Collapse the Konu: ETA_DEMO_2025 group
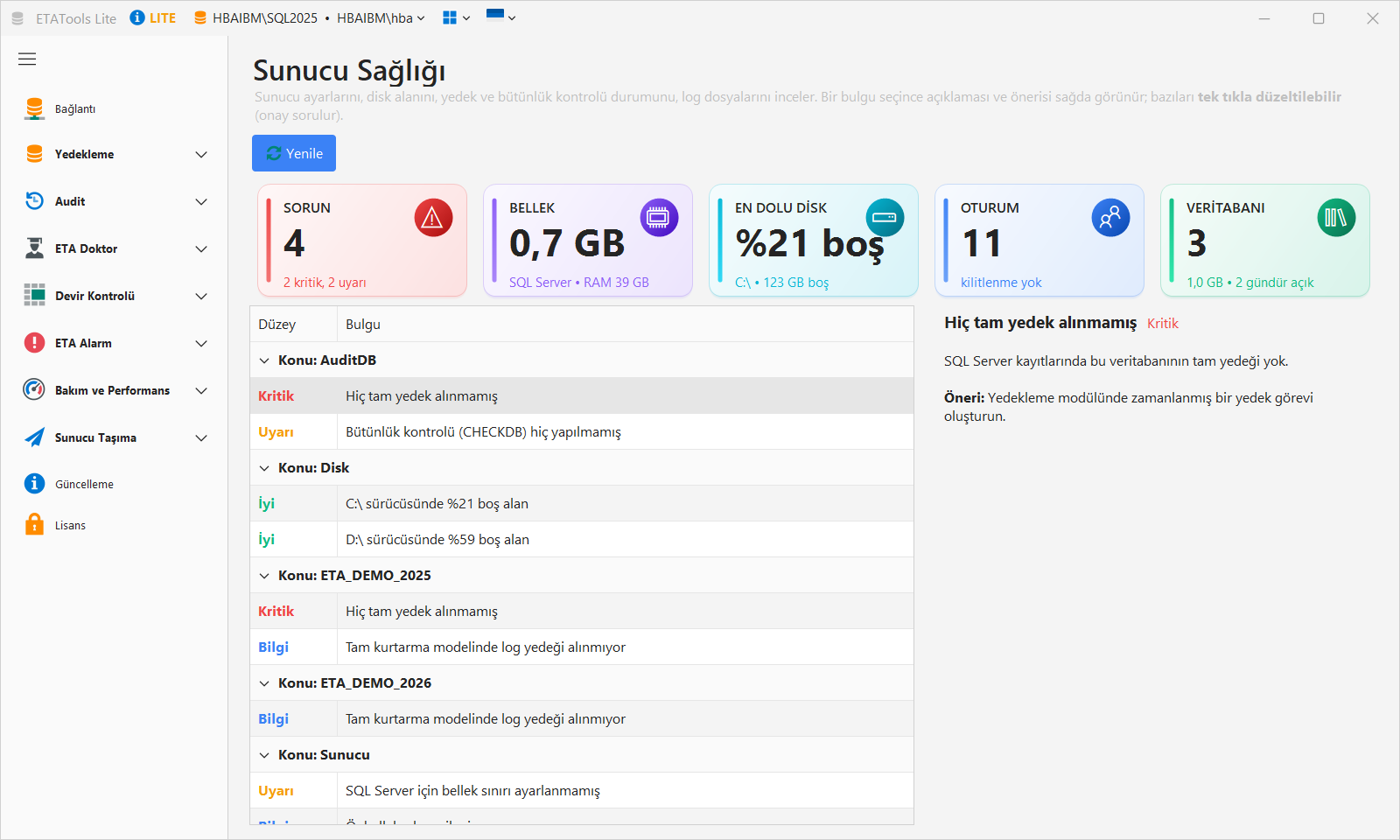This screenshot has width=1400, height=840. [264, 576]
